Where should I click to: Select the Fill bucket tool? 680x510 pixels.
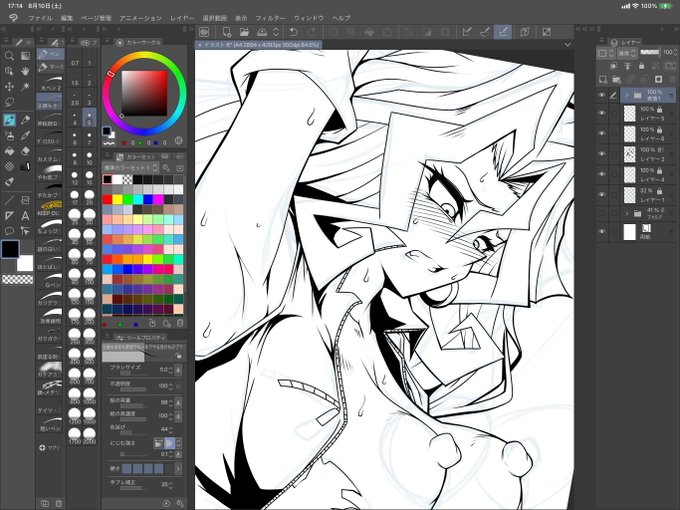click(9, 151)
